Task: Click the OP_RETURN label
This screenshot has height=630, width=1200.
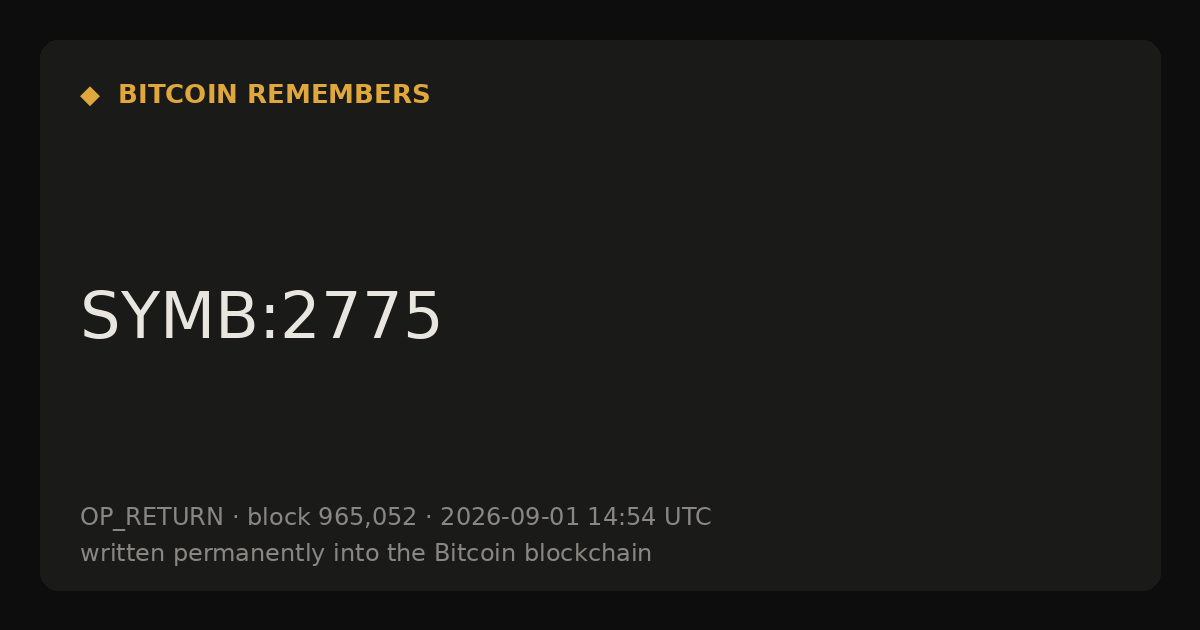Action: click(152, 518)
